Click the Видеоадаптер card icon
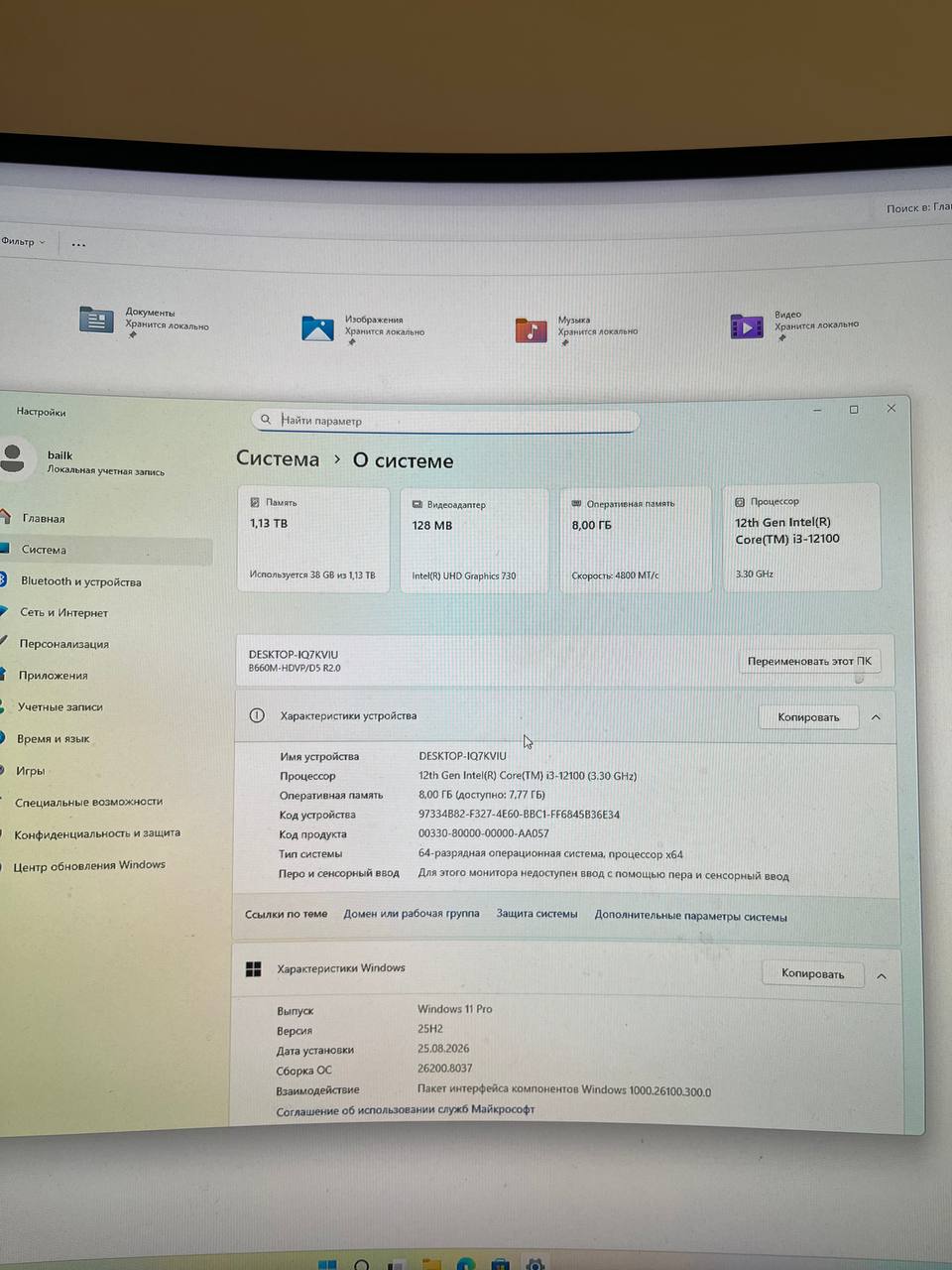 (x=417, y=505)
